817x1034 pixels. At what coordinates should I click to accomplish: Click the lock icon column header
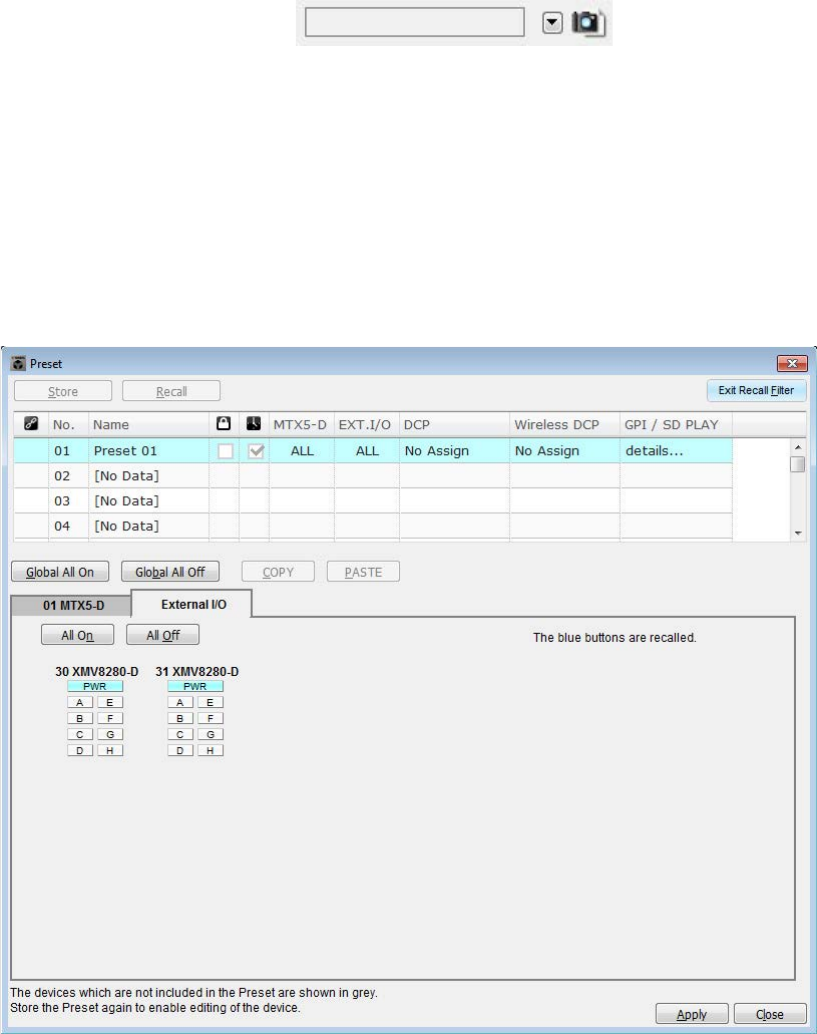pyautogui.click(x=224, y=424)
